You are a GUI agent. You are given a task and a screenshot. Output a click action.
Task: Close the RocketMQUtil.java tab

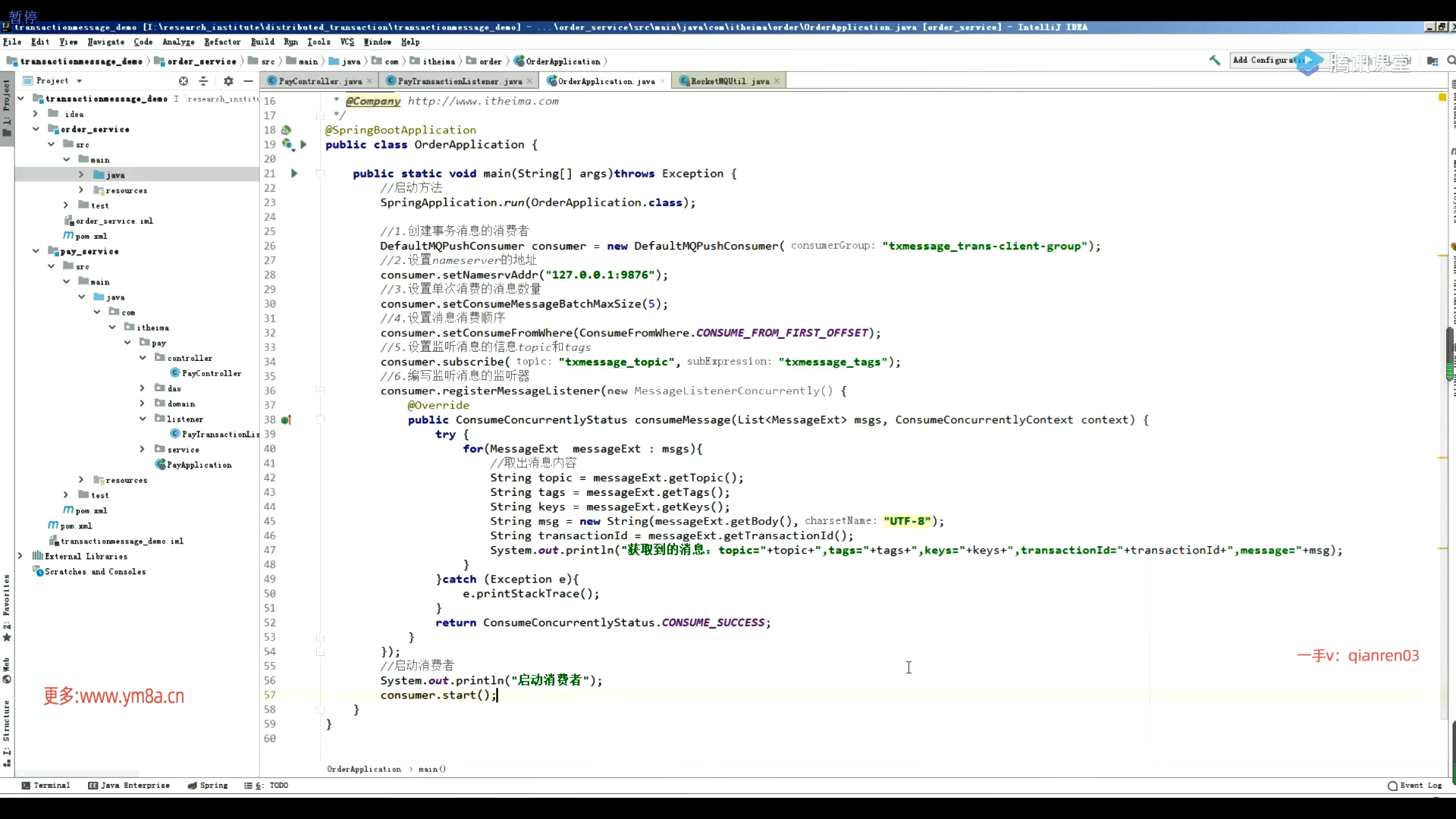point(777,81)
